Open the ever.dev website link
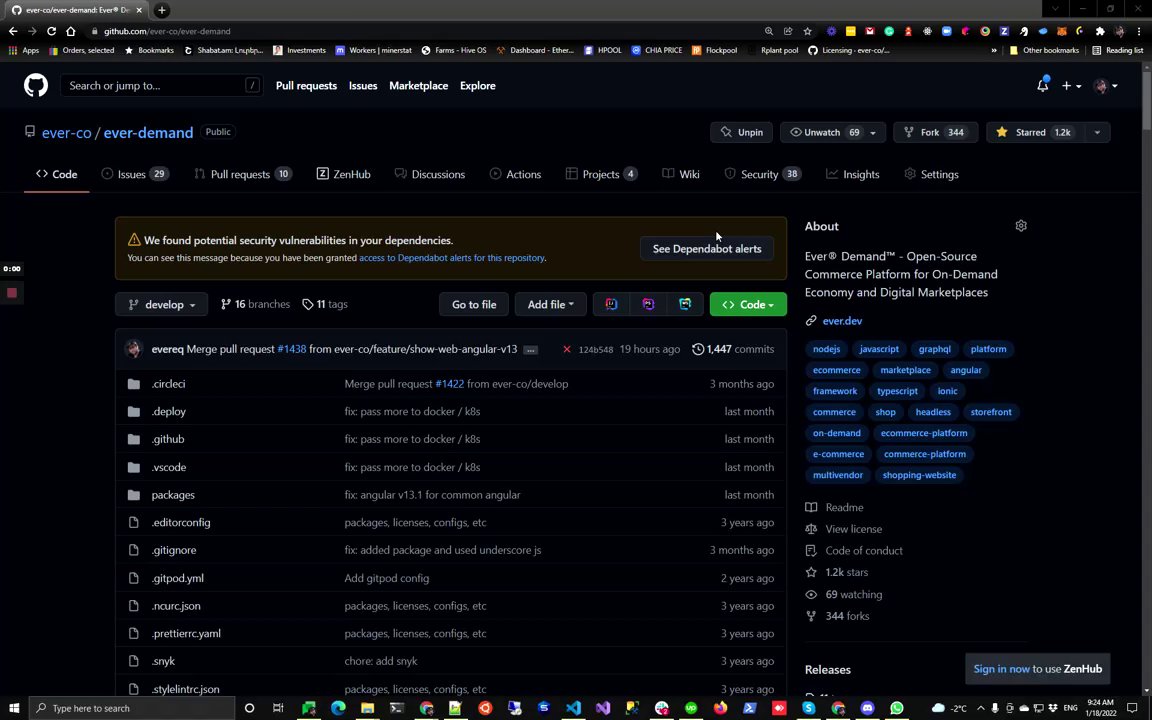The height and width of the screenshot is (720, 1152). coord(842,321)
